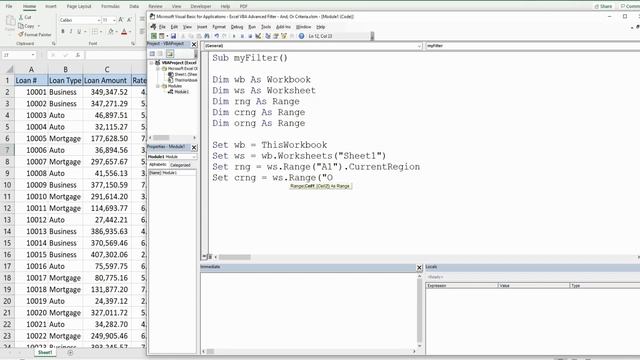Click the Find binoculars icon in VBA toolbar
This screenshot has height=360, width=640.
207,36
